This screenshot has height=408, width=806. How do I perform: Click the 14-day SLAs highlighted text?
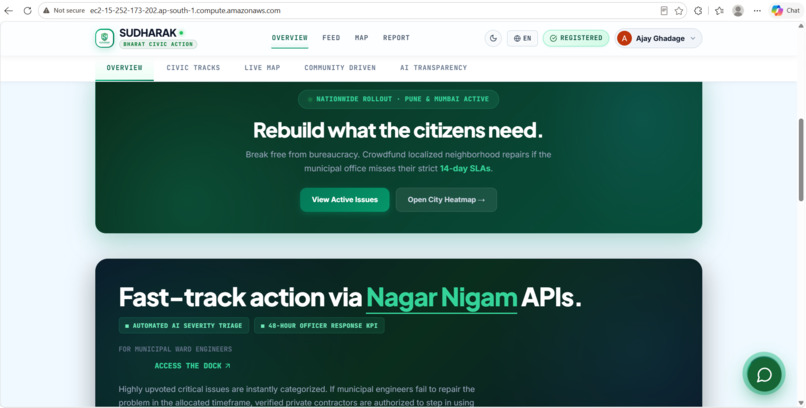coord(465,169)
